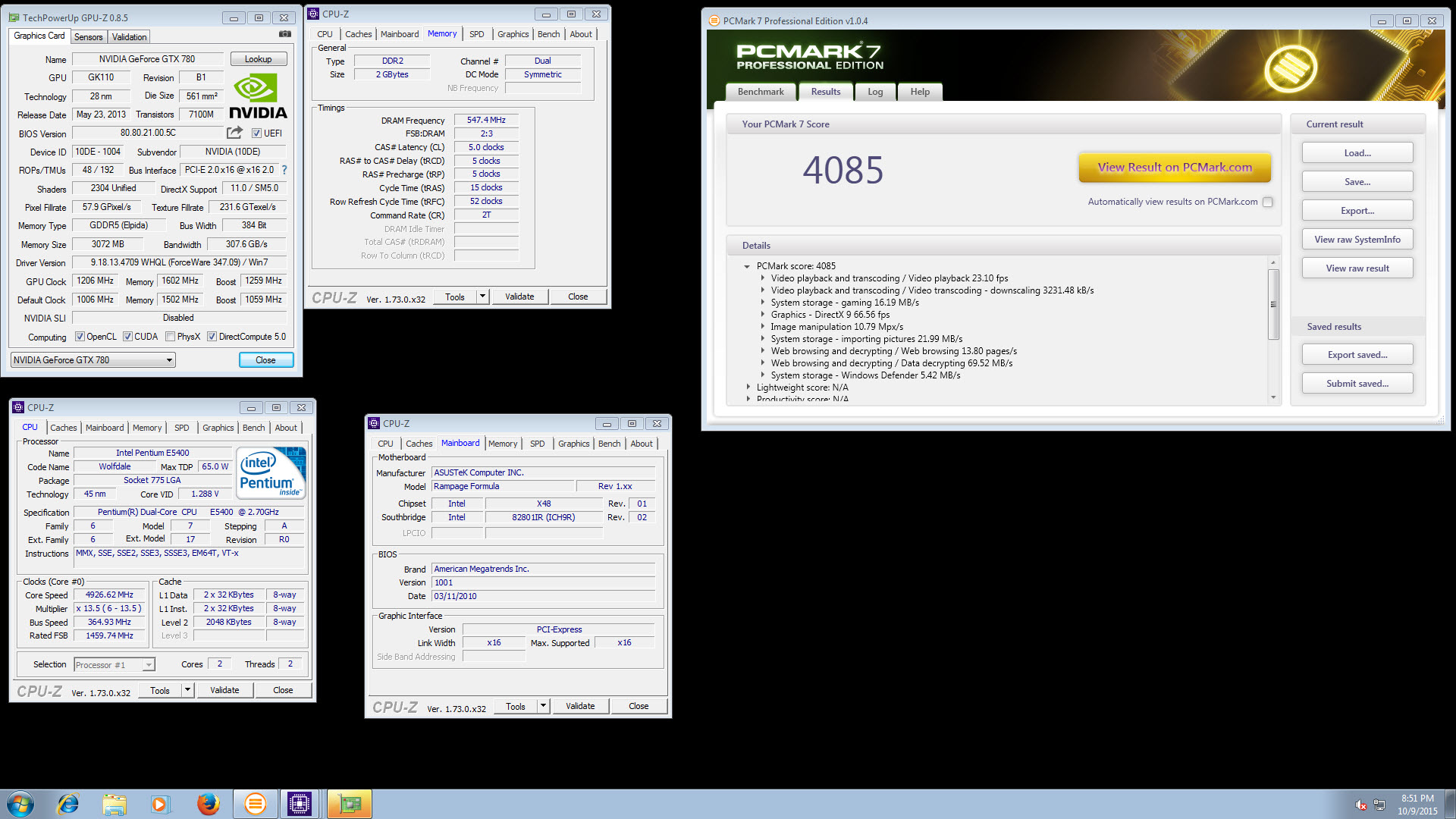This screenshot has width=1456, height=819.
Task: Open the Processor #1 selection dropdown
Action: pyautogui.click(x=115, y=665)
